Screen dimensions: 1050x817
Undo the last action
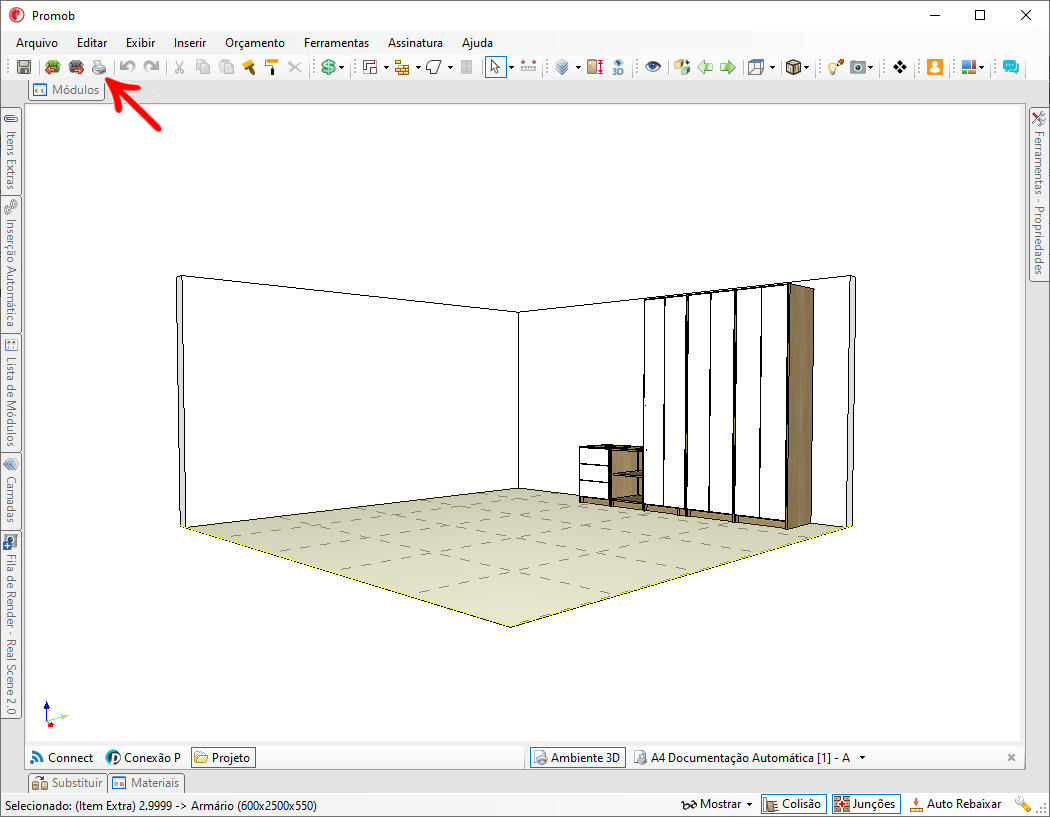point(127,67)
